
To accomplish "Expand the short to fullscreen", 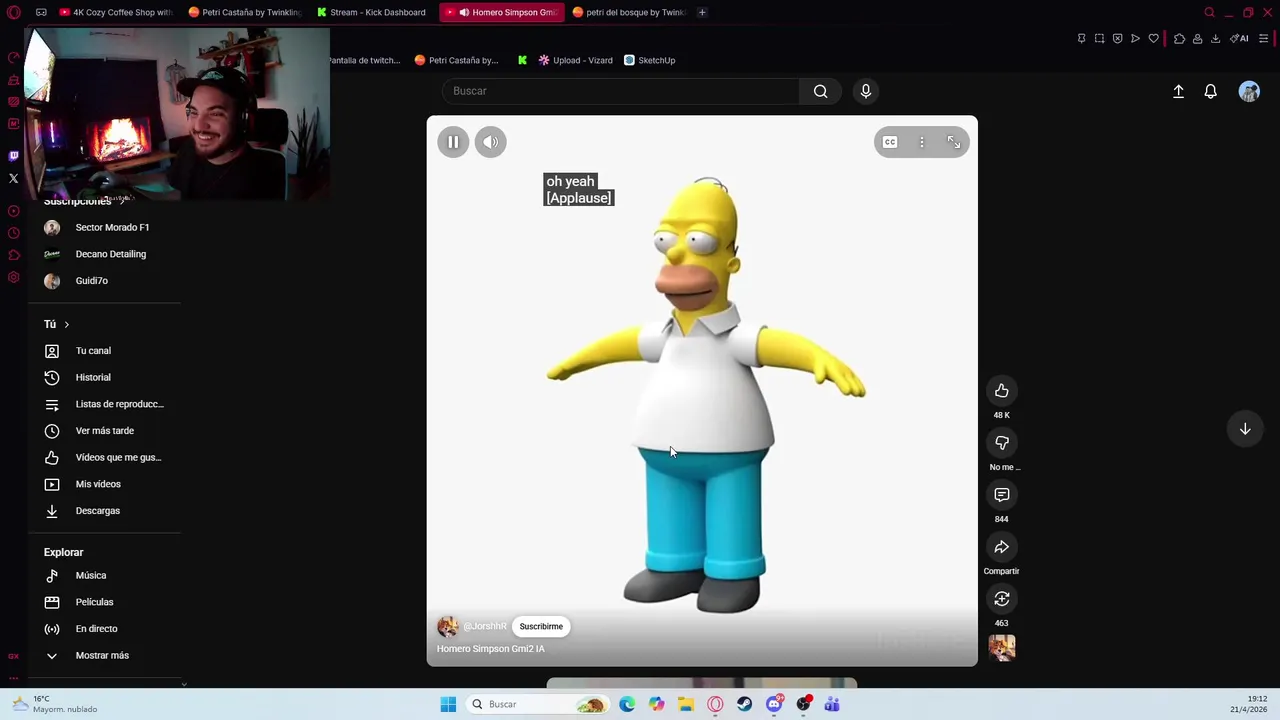I will (954, 142).
